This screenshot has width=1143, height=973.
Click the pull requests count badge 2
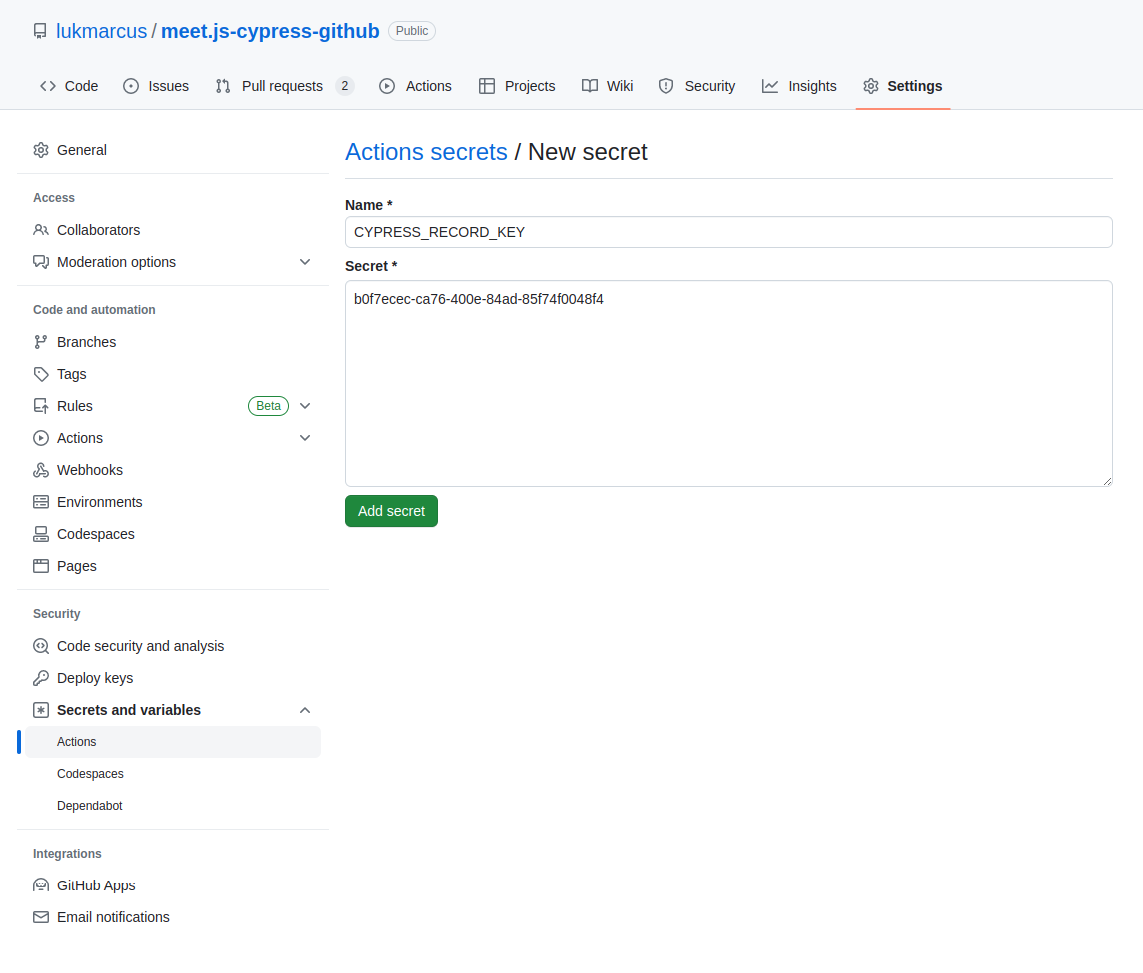pos(345,86)
